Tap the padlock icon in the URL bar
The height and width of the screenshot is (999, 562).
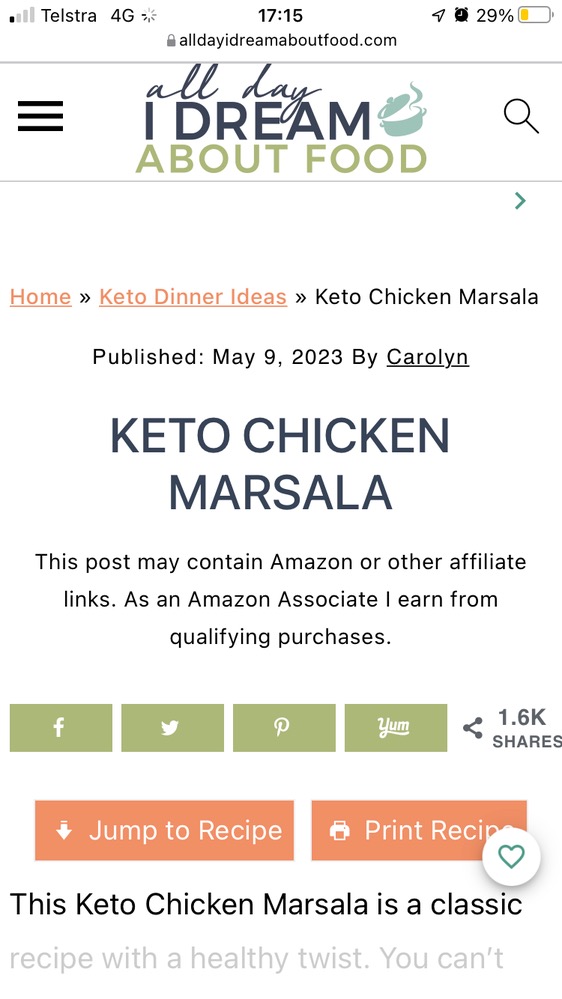coord(171,41)
